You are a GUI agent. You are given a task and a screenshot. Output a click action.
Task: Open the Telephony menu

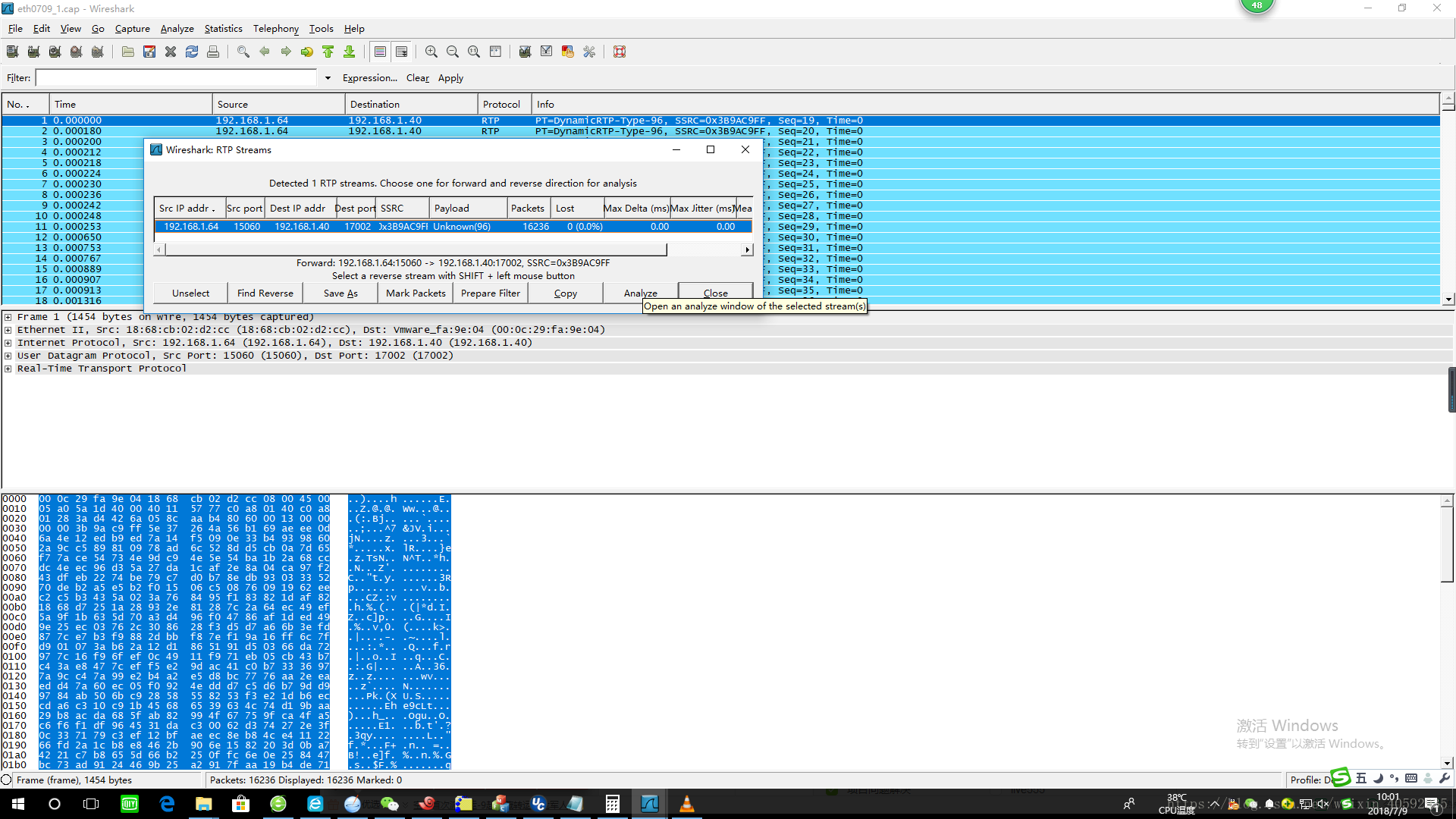click(275, 29)
